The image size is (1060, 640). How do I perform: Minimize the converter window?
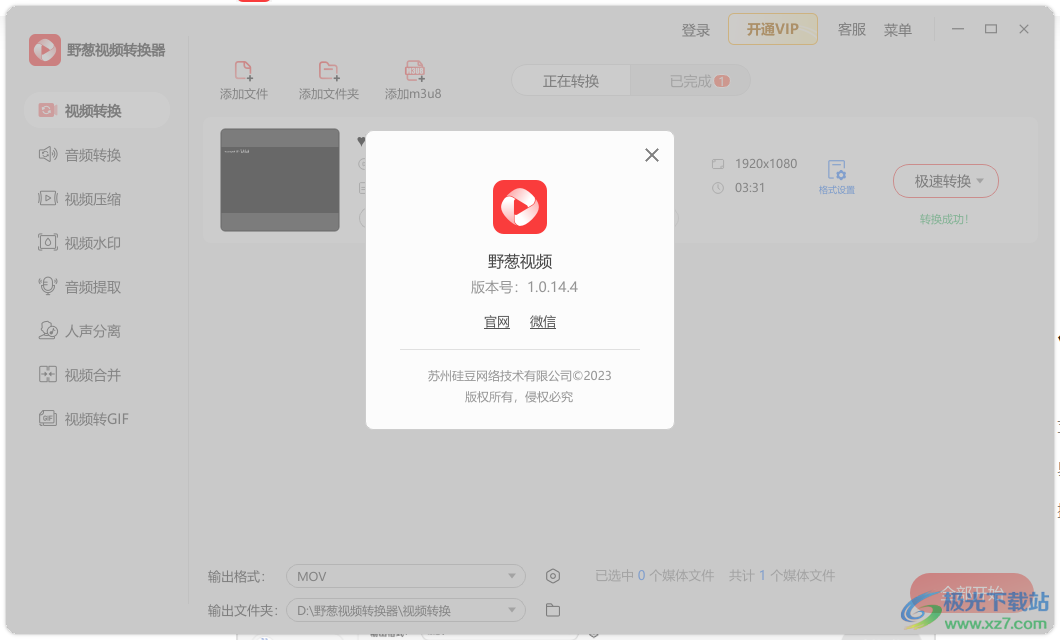coord(958,29)
